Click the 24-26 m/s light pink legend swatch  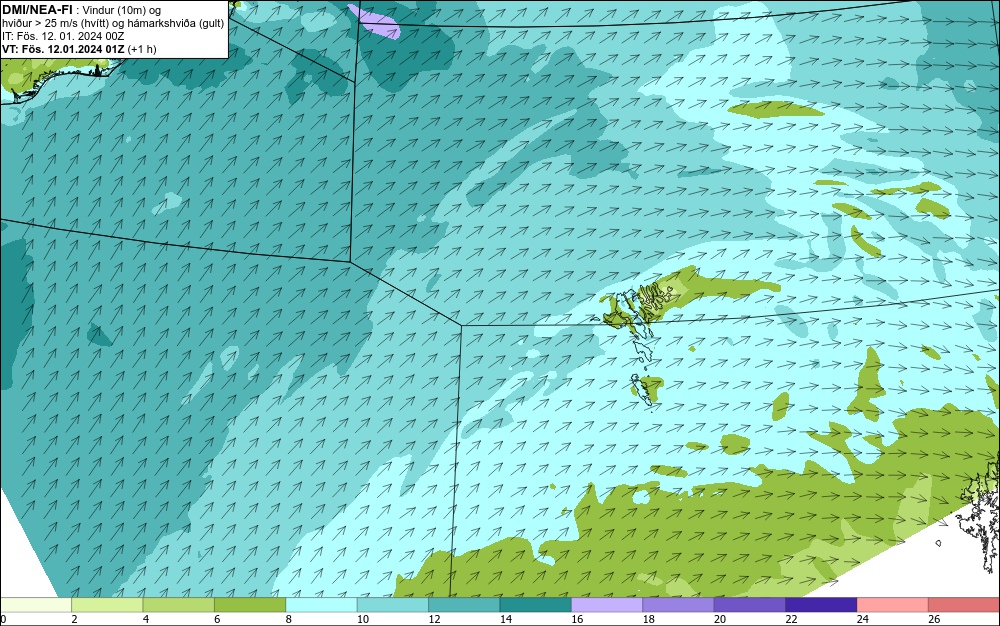coord(893,605)
